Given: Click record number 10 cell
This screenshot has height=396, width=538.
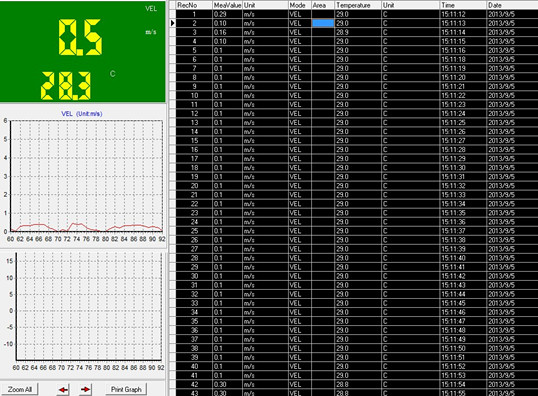Looking at the screenshot, I should click(194, 95).
